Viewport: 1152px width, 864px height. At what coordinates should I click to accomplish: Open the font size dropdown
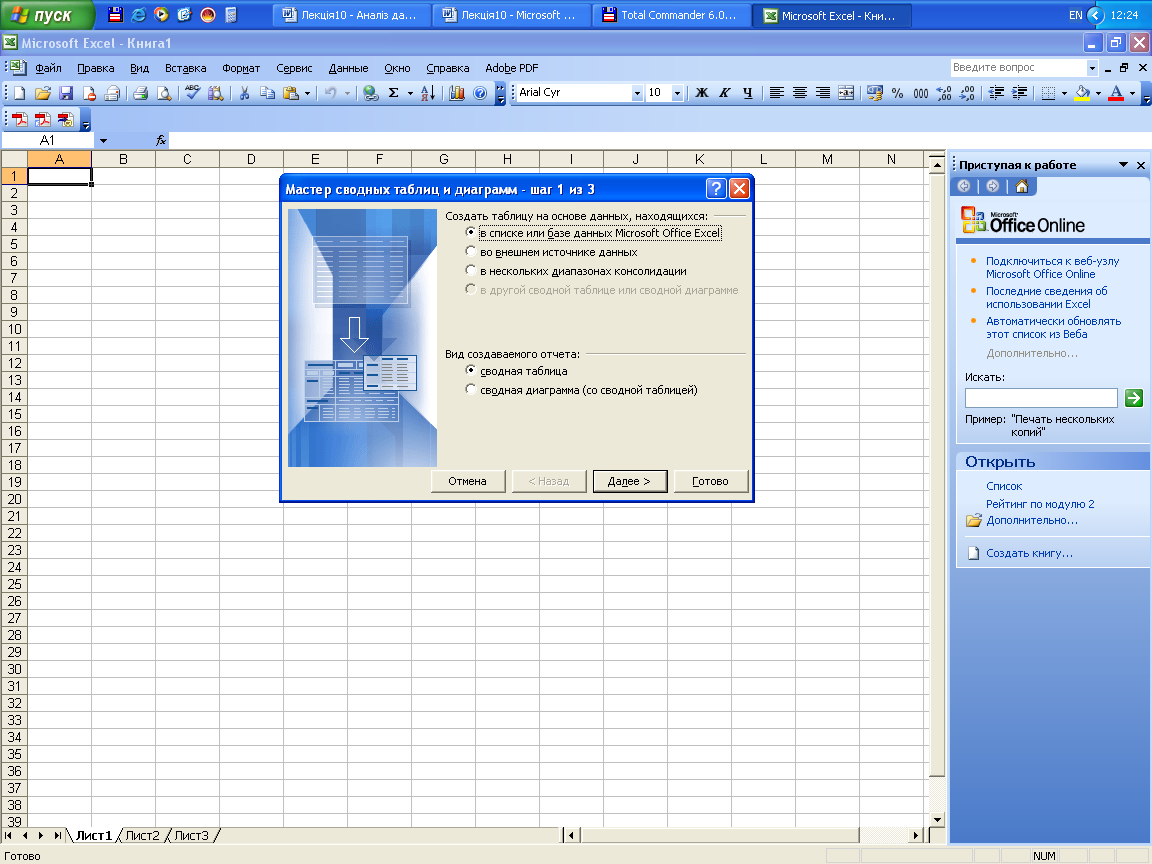tap(677, 93)
